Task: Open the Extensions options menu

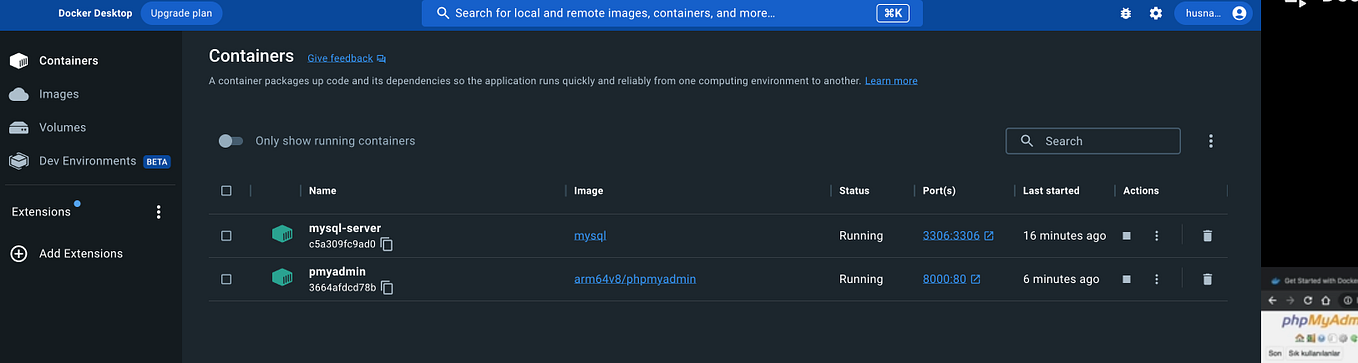Action: [158, 212]
